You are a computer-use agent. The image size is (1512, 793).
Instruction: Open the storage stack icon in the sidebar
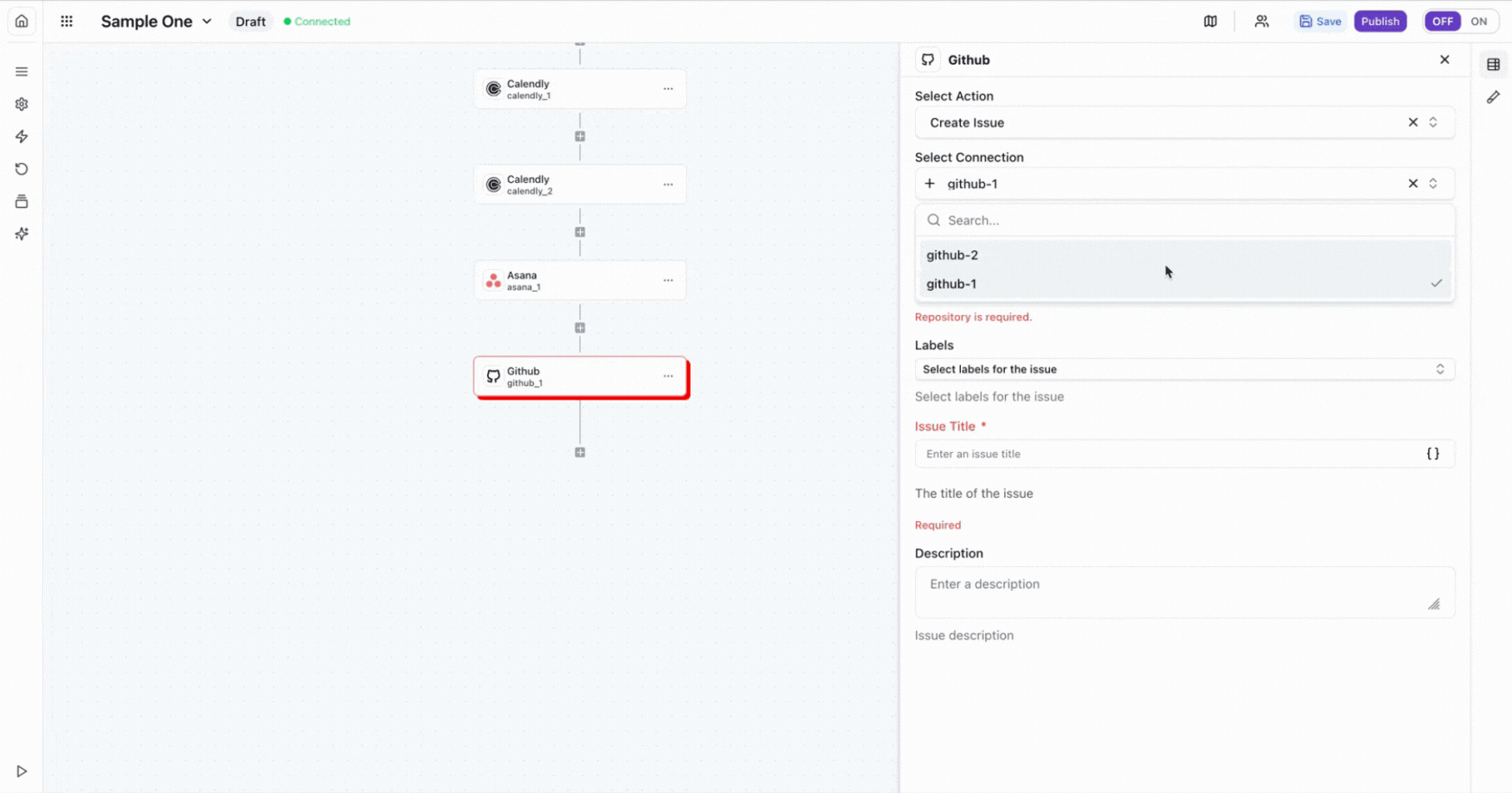tap(22, 202)
